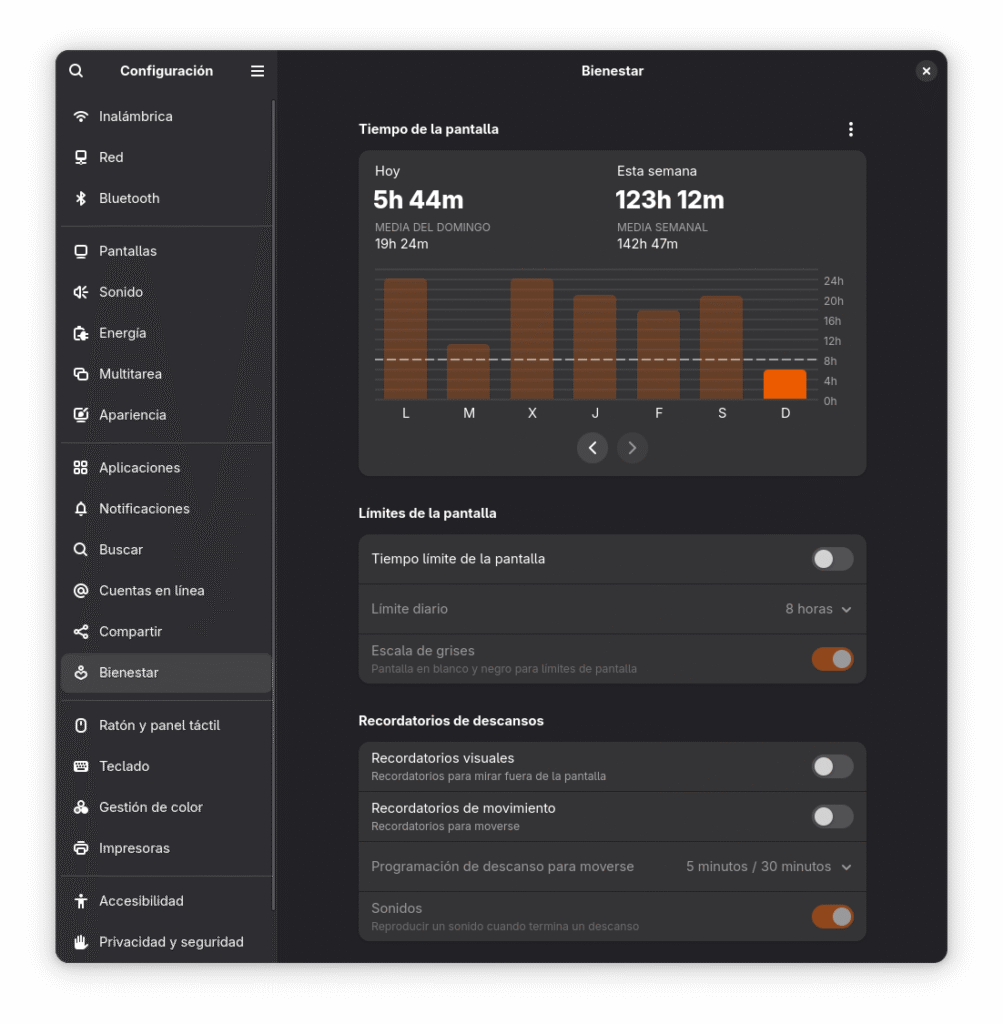
Task: Click the Bluetooth icon in sidebar
Action: pyautogui.click(x=81, y=198)
